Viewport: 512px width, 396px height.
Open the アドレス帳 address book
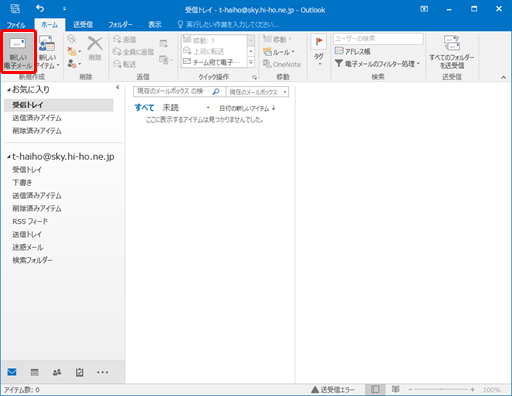click(353, 51)
